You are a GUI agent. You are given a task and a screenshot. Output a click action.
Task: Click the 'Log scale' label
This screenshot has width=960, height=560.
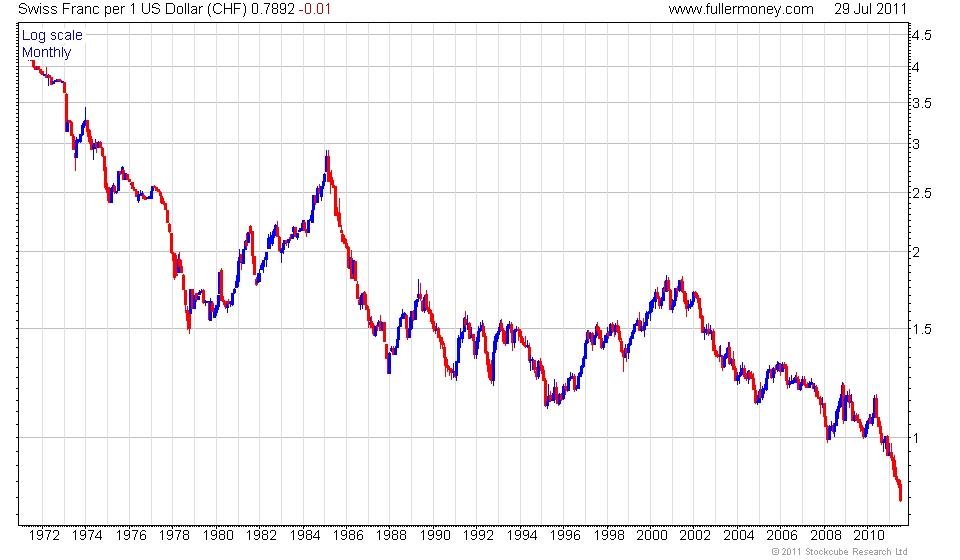(x=52, y=35)
